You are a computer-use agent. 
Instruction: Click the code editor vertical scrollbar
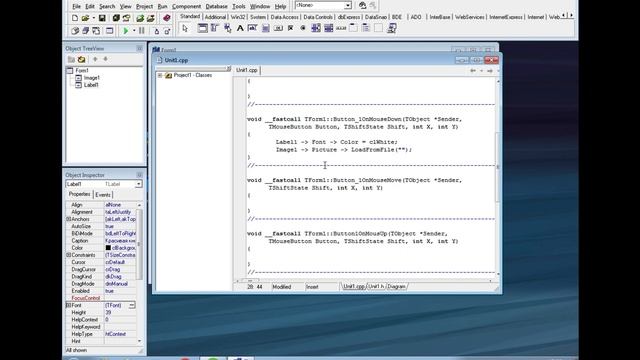pos(498,178)
